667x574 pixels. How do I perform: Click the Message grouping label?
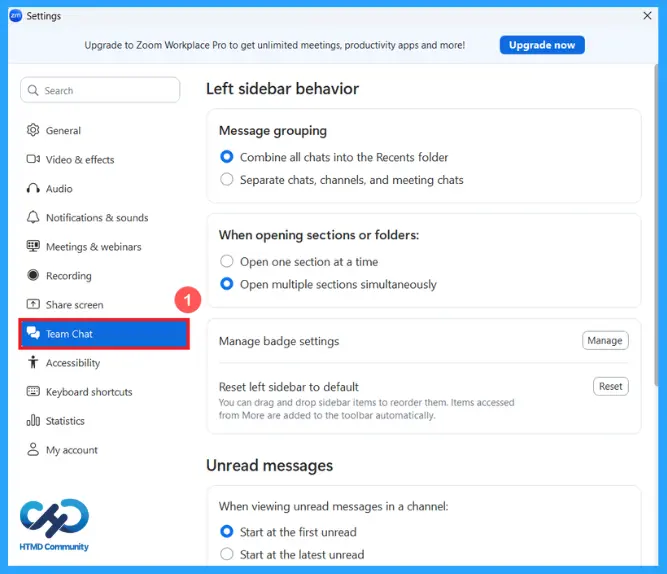pos(273,131)
